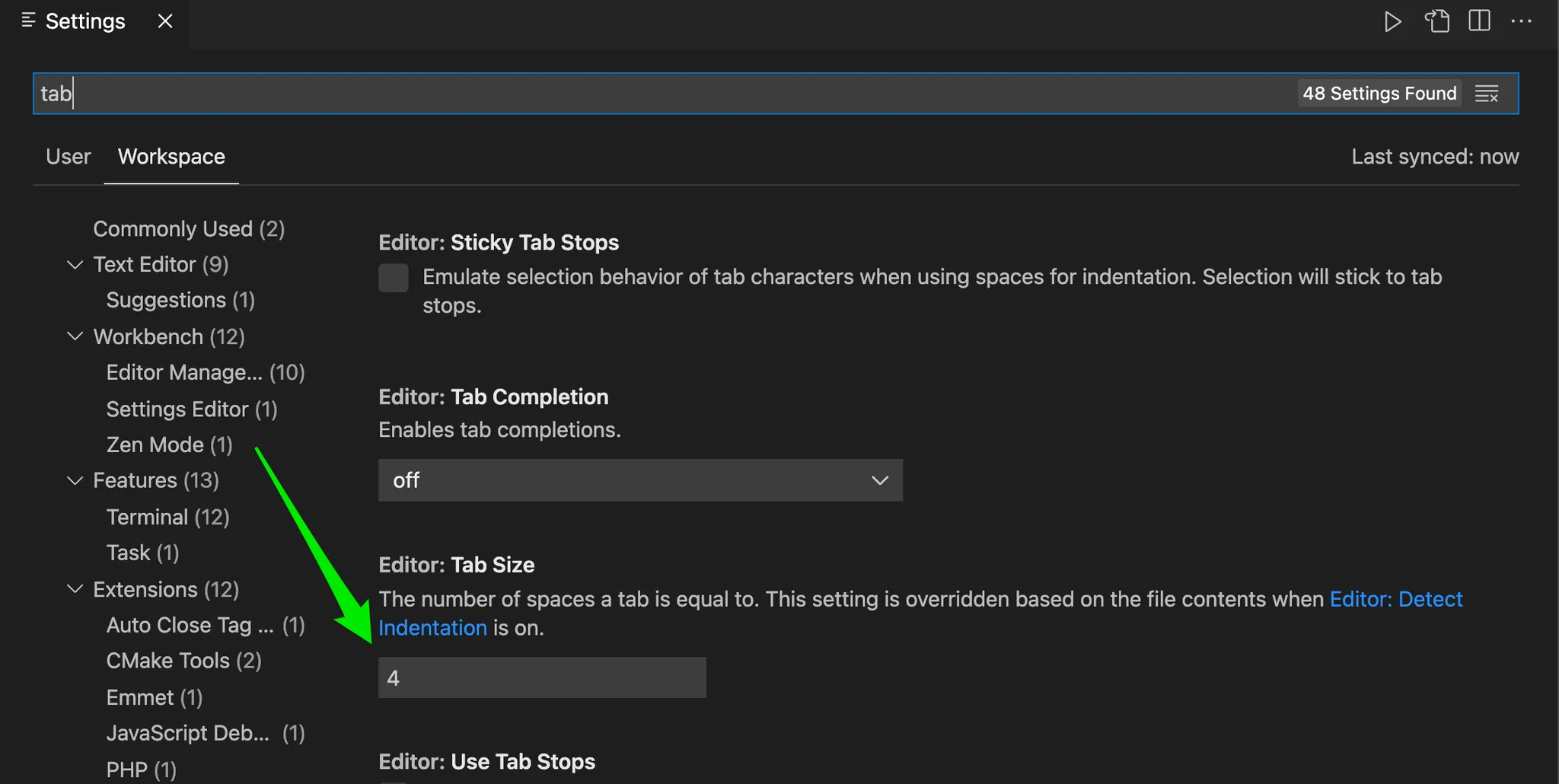Clear settings search input icon

[x=1487, y=94]
